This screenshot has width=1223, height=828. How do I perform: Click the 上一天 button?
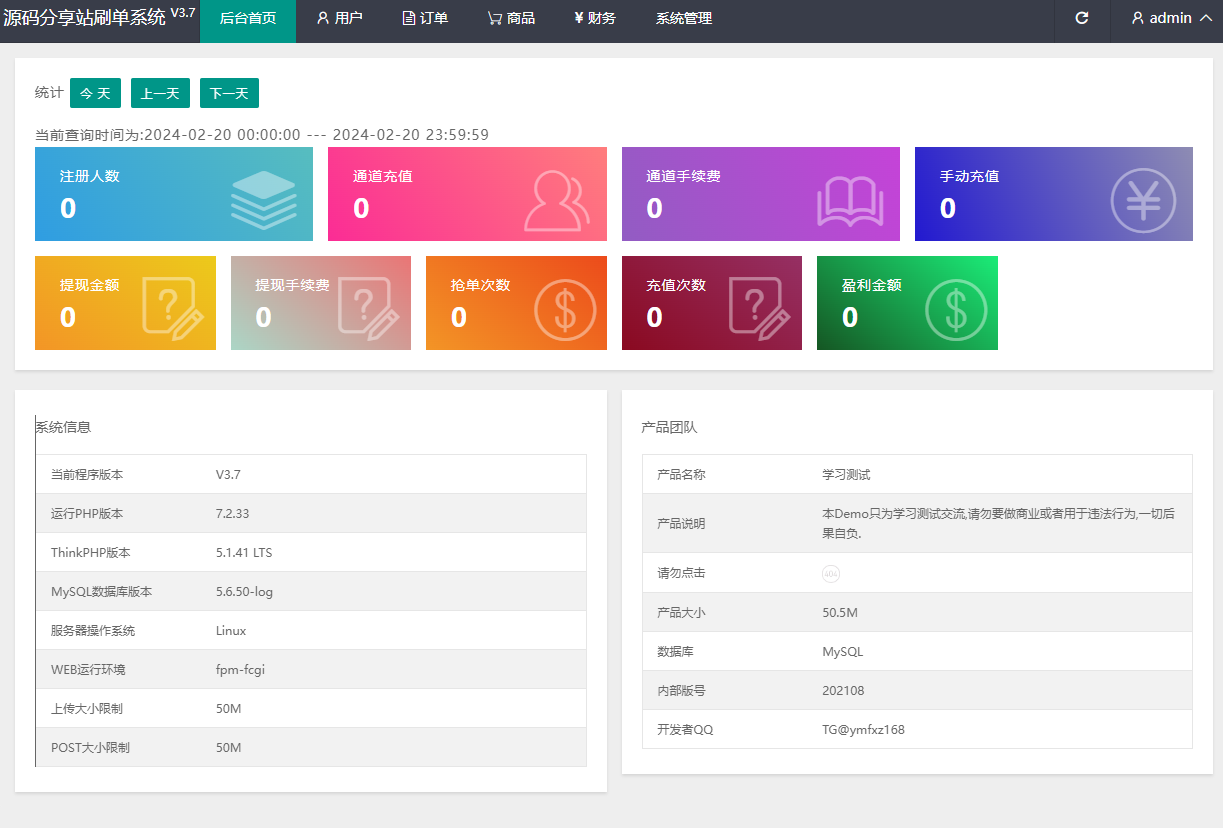160,93
